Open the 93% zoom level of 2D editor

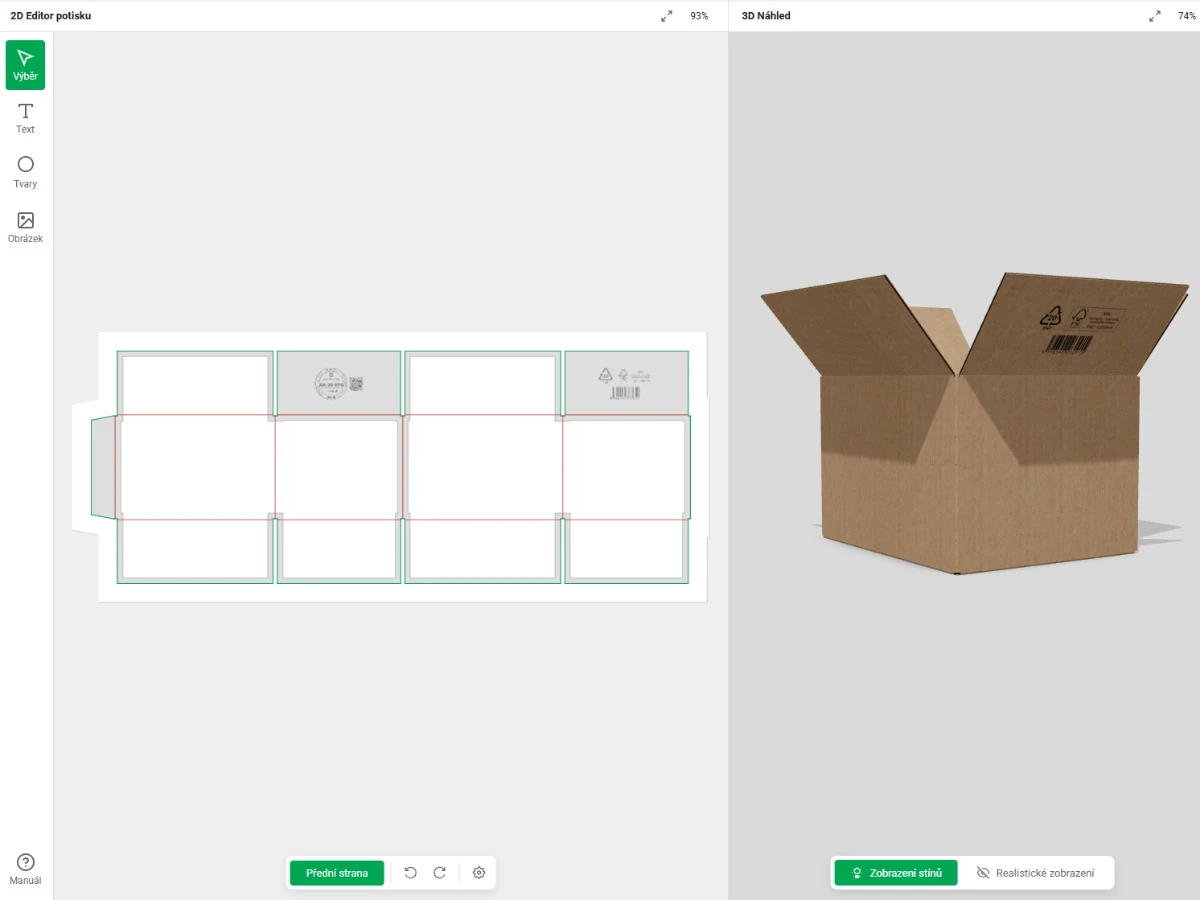(x=699, y=16)
